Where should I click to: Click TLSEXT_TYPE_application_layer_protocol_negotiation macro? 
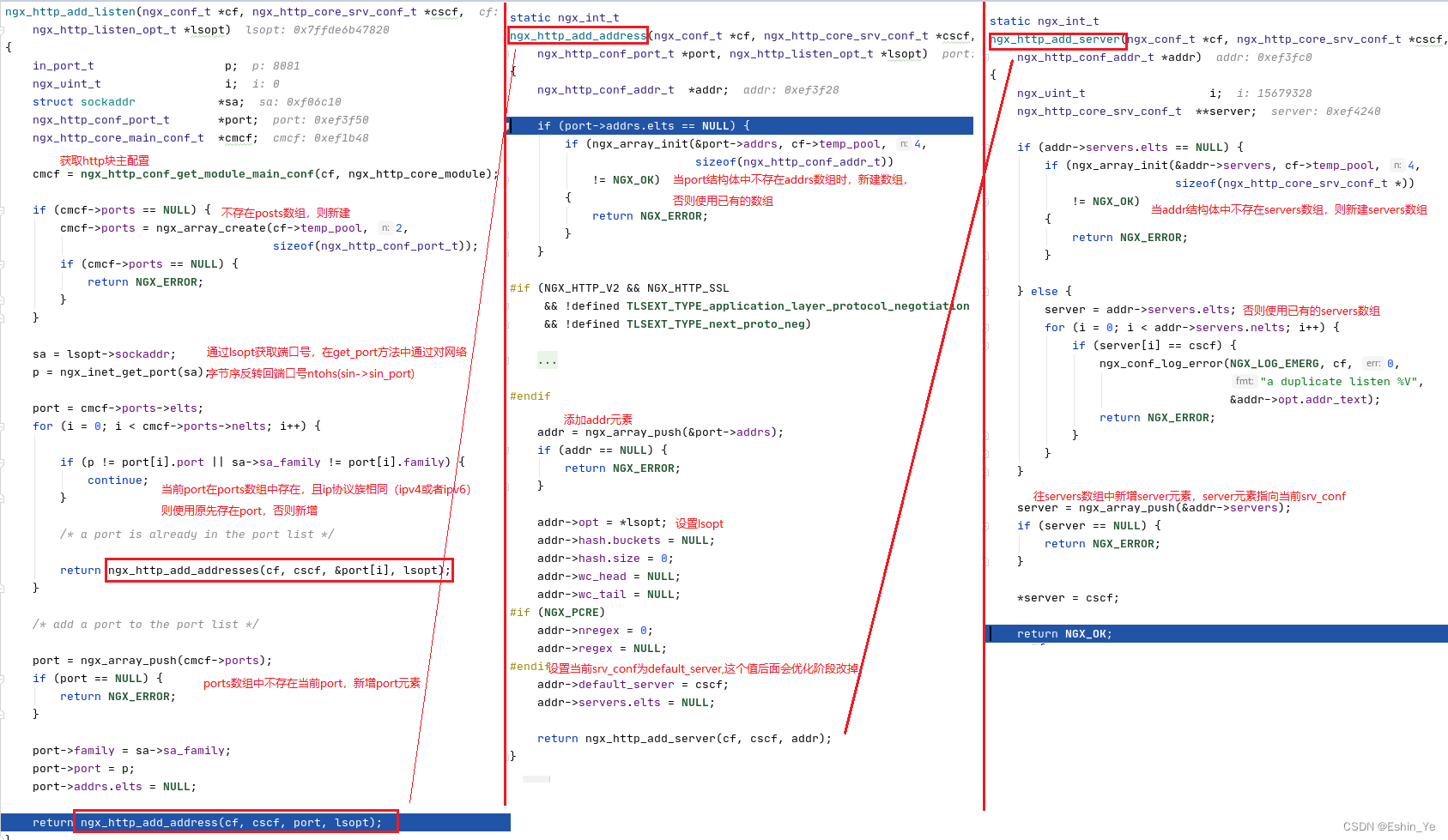point(797,306)
